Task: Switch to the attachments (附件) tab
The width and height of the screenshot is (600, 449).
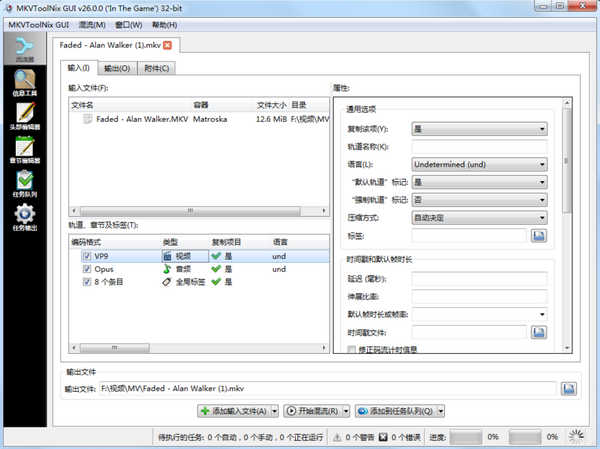Action: [x=157, y=69]
